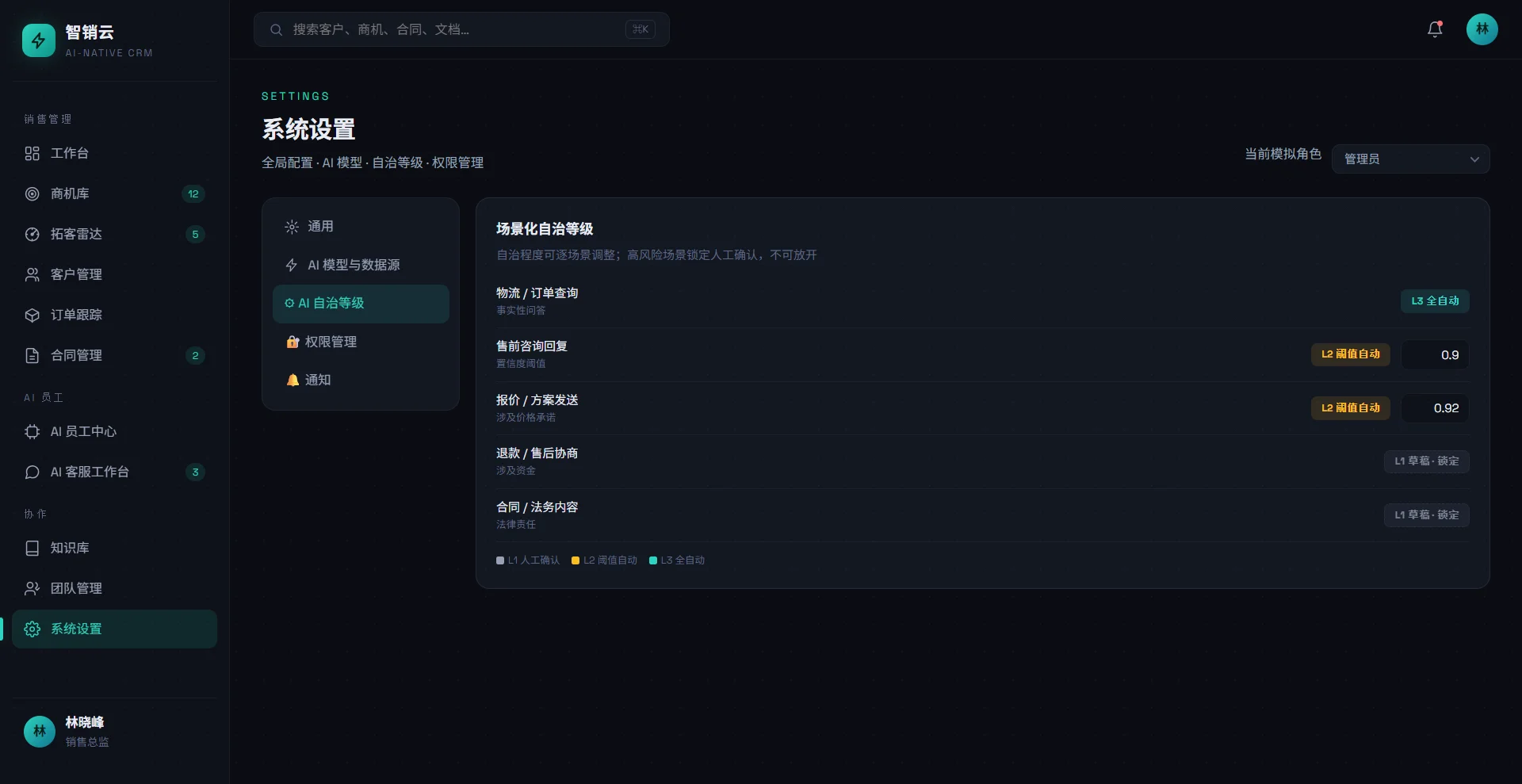Click the 拓客雷达 radar icon
Screen dimensions: 1522x784
32,234
